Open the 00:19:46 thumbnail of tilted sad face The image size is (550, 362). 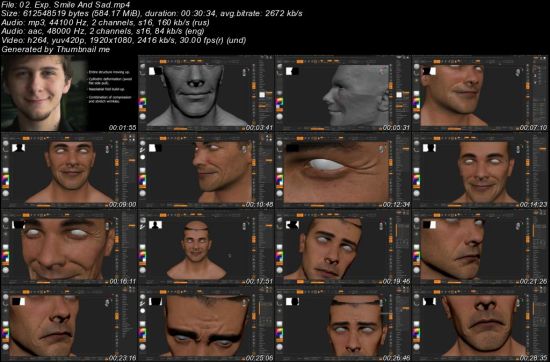[x=343, y=247]
